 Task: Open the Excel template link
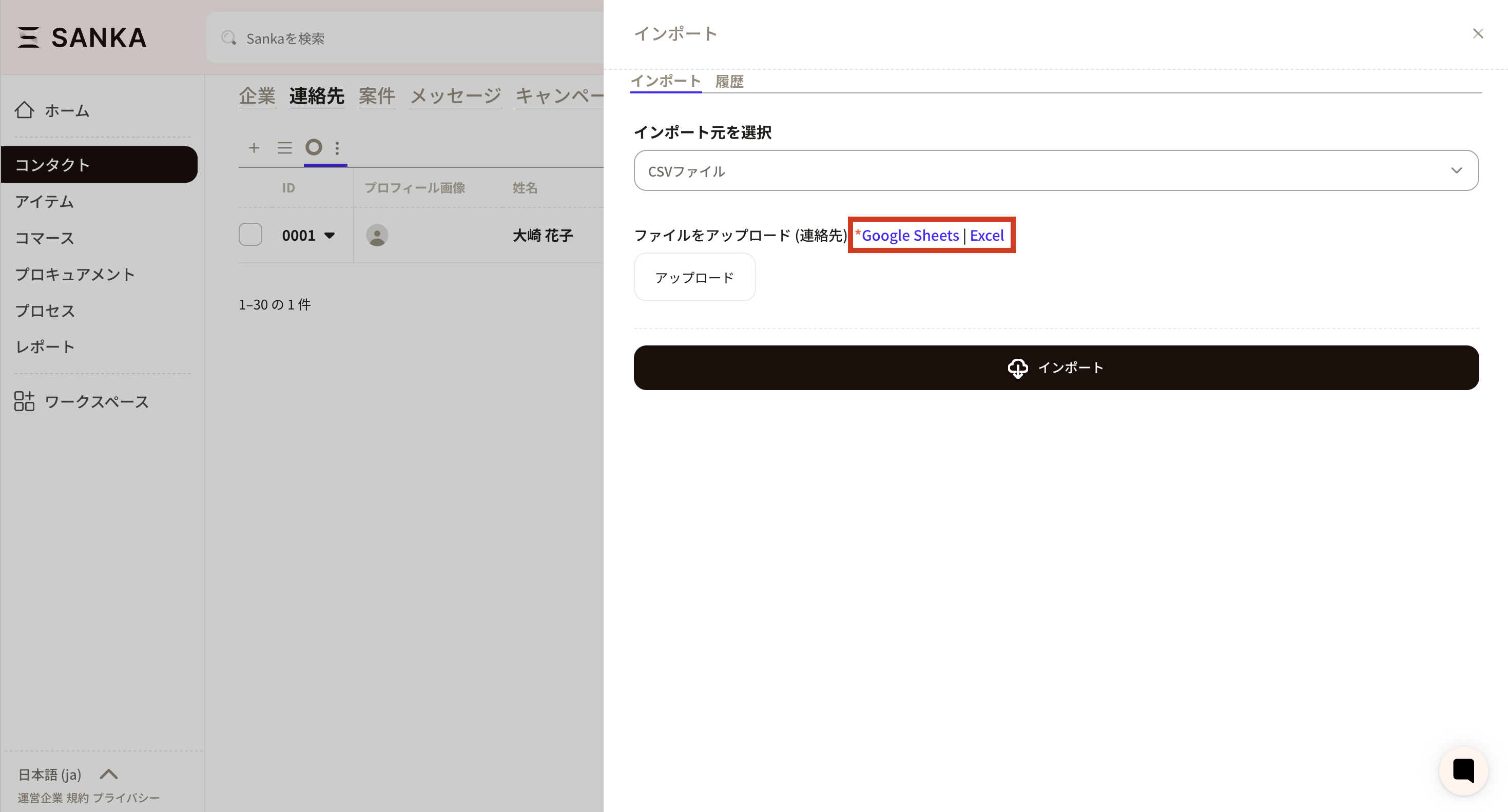tap(987, 236)
